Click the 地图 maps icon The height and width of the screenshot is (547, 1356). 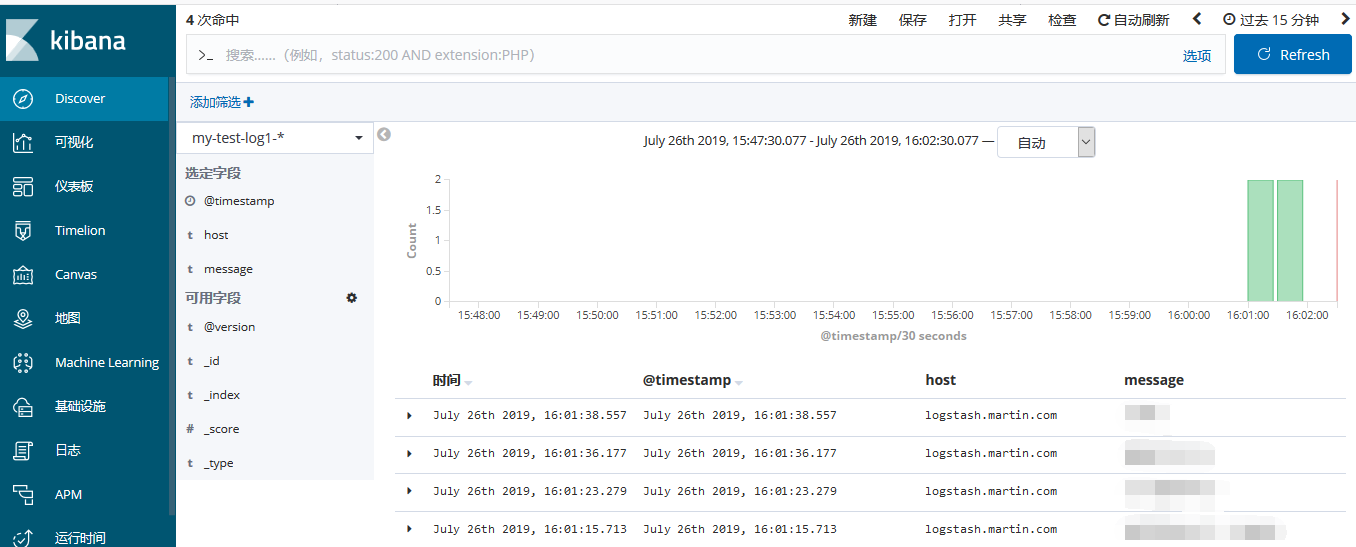[23, 319]
